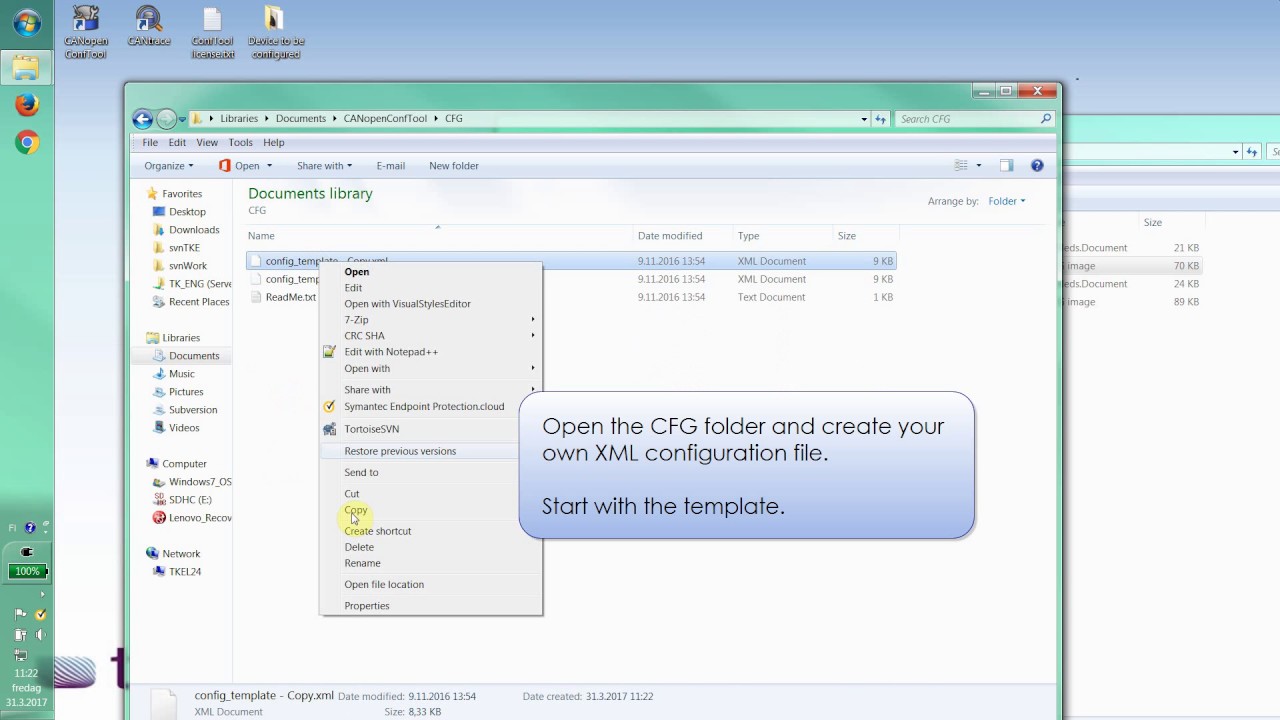Open the Help menu
This screenshot has height=720, width=1280.
pyautogui.click(x=273, y=143)
